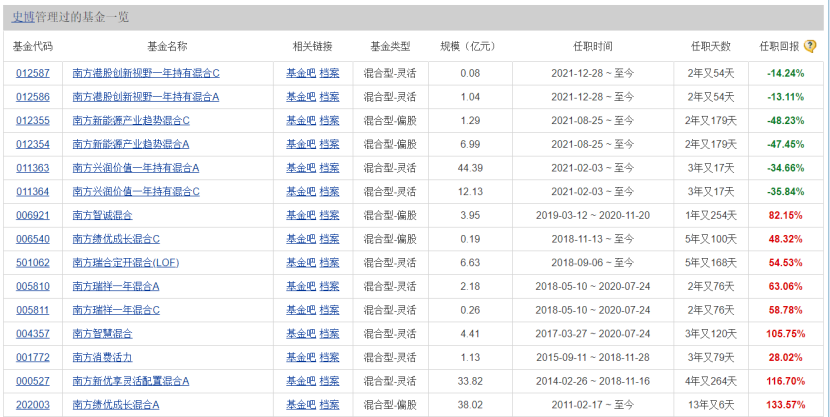The height and width of the screenshot is (417, 830).
Task: Select fund code 011363
Action: (x=33, y=168)
